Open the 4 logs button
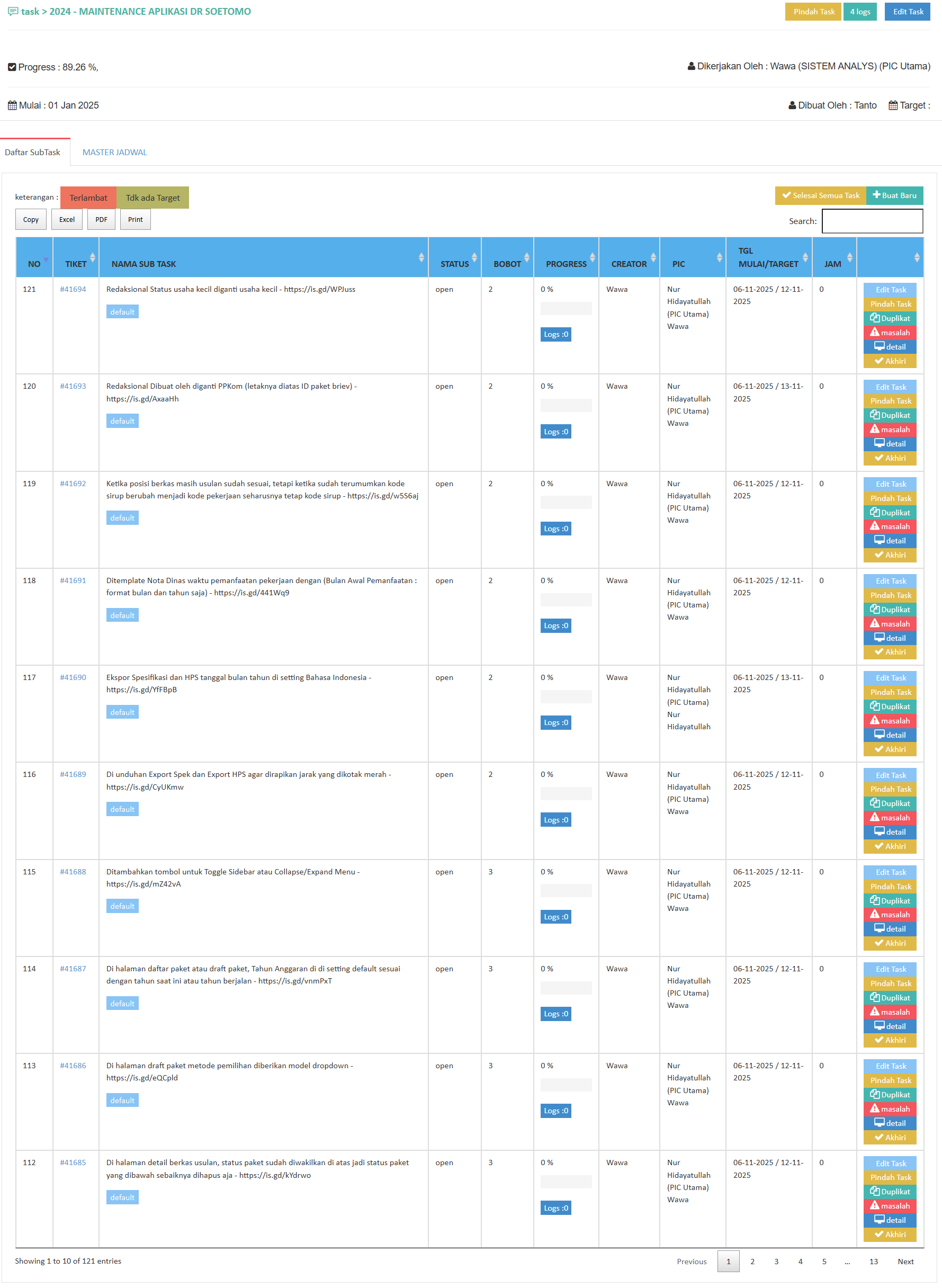 (860, 12)
